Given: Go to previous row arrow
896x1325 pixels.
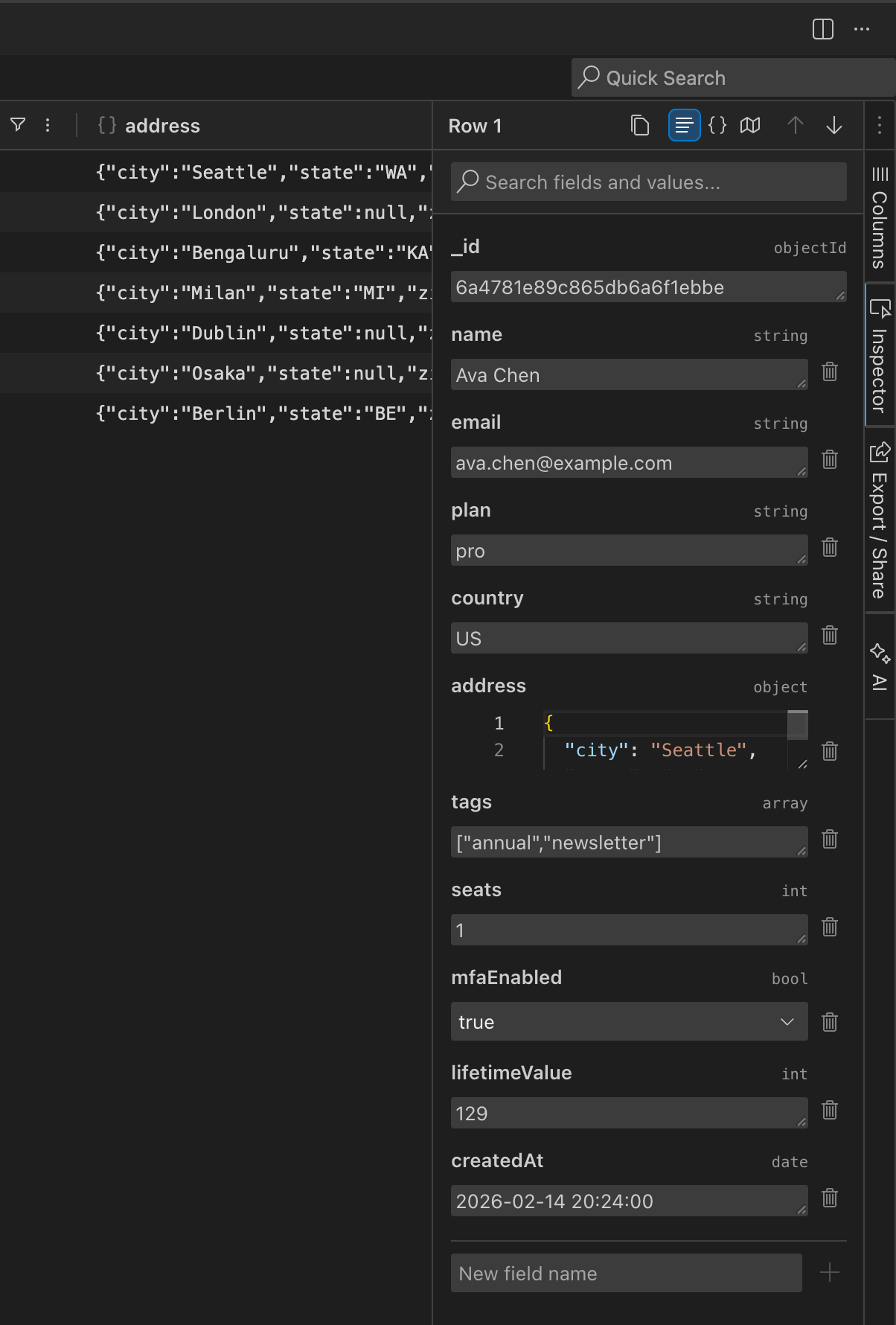Looking at the screenshot, I should [x=796, y=125].
